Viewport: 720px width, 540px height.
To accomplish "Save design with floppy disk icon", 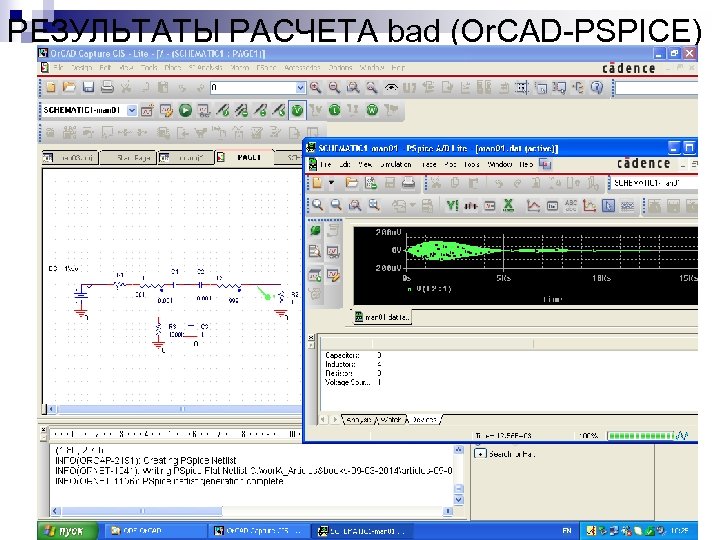I will click(x=88, y=87).
